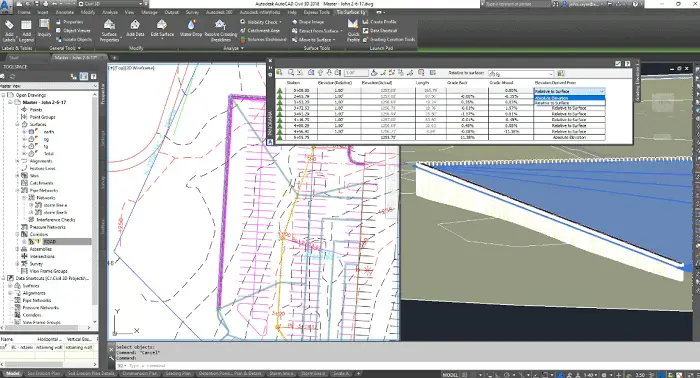Collapse the Surfaces tree node

17,124
